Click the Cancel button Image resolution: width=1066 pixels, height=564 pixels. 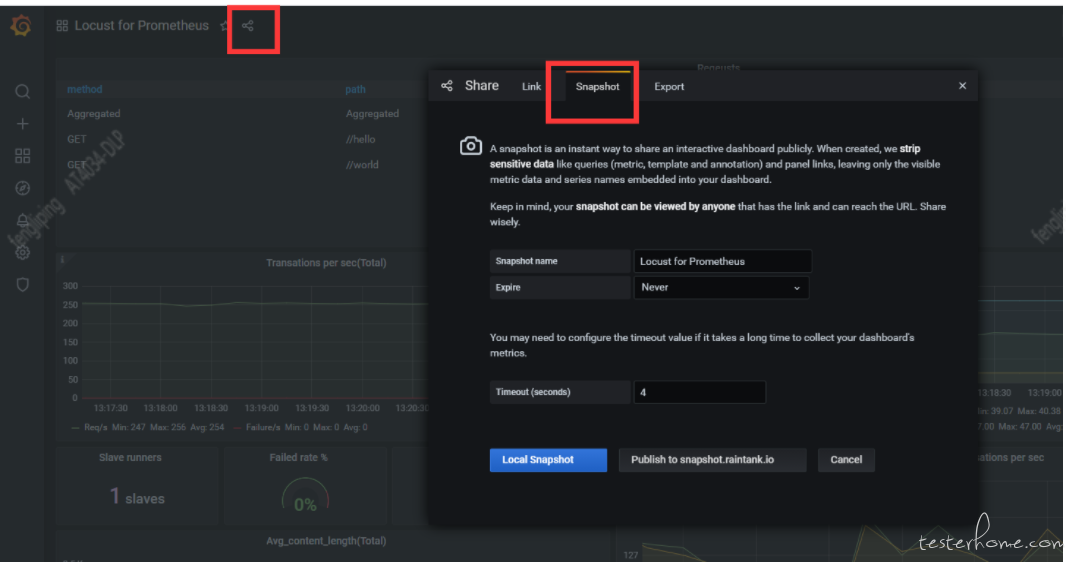click(x=846, y=460)
